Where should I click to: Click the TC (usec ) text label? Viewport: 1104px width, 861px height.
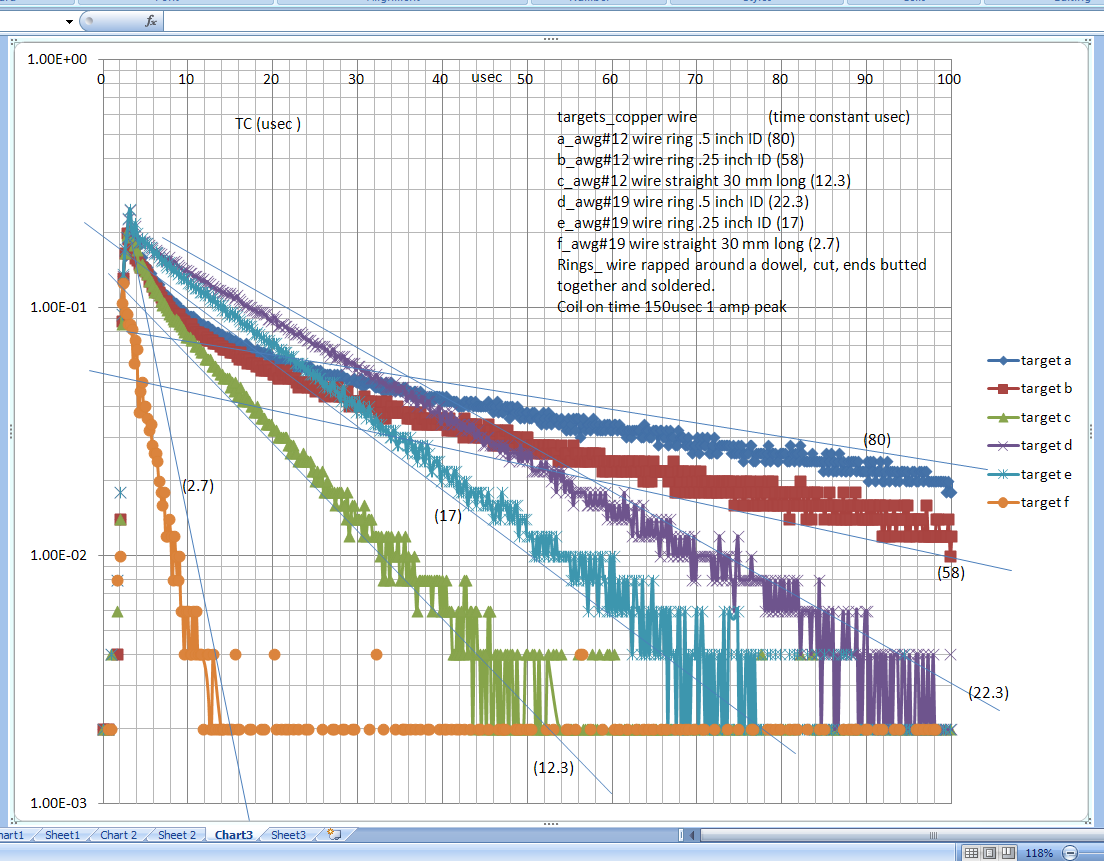pos(268,124)
